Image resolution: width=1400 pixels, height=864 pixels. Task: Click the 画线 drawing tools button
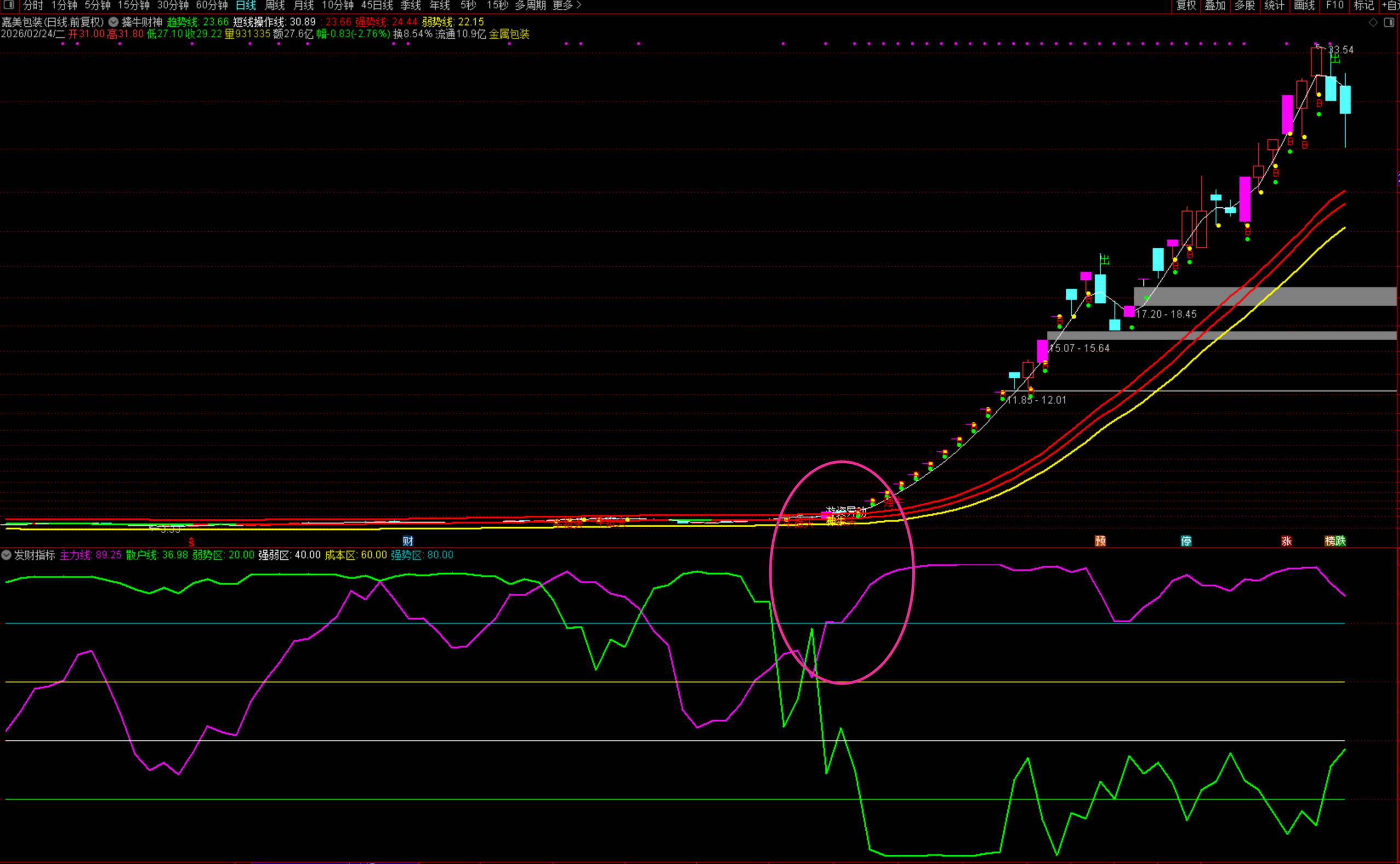[1304, 5]
